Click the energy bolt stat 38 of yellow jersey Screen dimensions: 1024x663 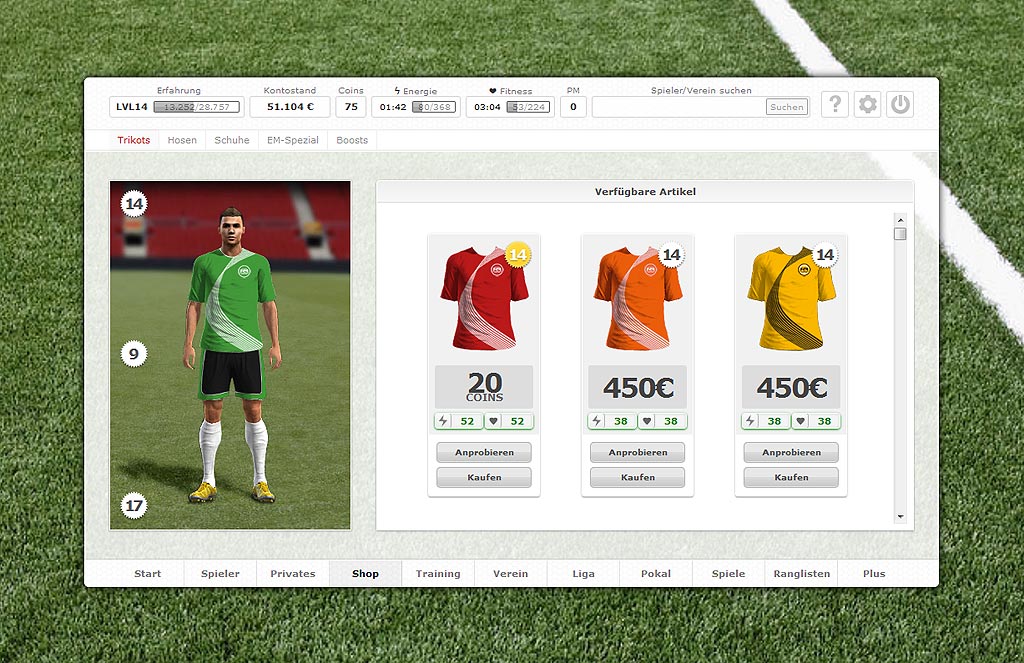click(x=766, y=421)
